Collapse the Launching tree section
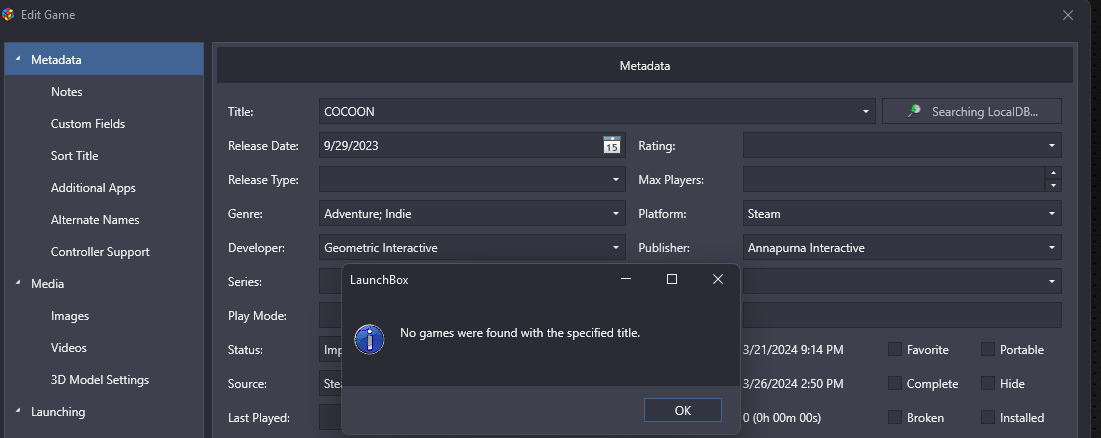The height and width of the screenshot is (438, 1101). coord(18,411)
